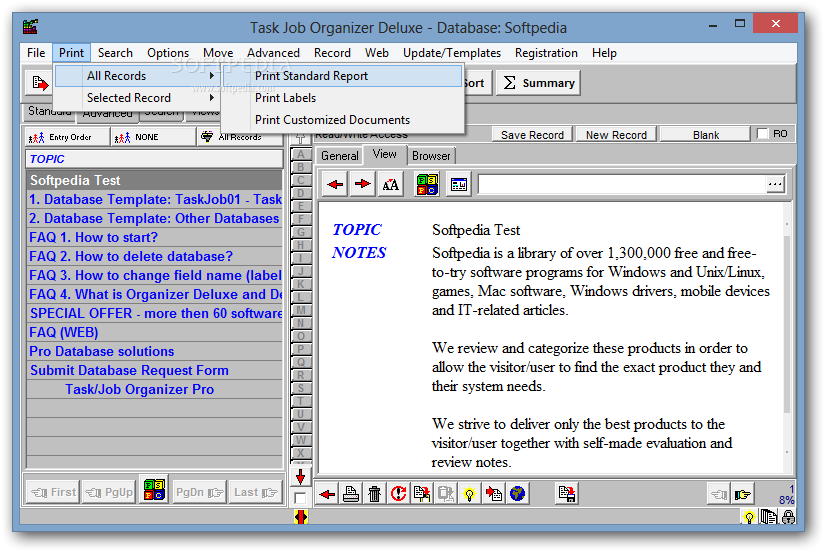The width and height of the screenshot is (825, 552).
Task: Select 'FAQ 2. How to delete database?' record
Action: (155, 256)
